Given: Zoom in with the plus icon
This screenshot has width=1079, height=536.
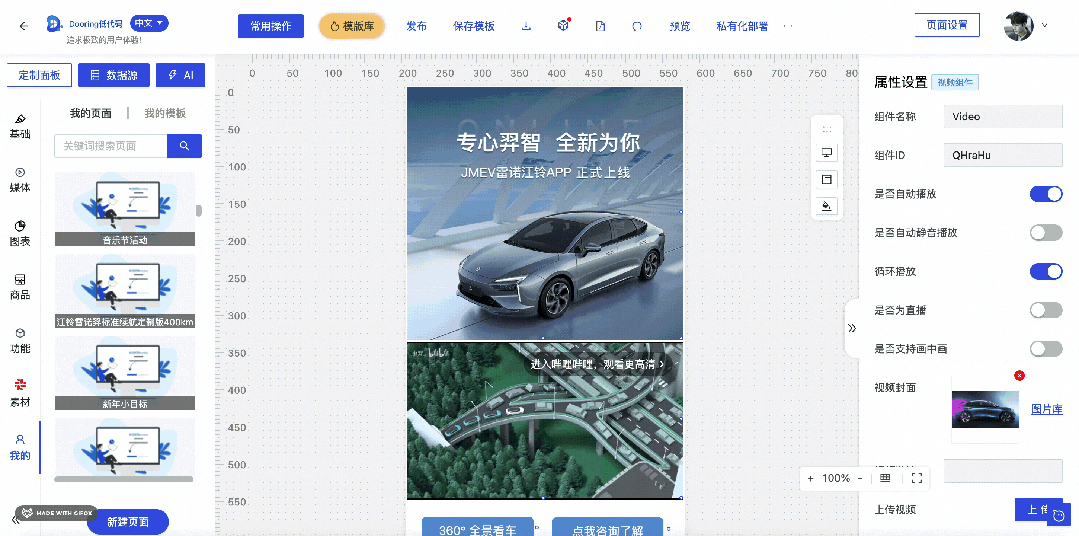Looking at the screenshot, I should click(x=811, y=478).
